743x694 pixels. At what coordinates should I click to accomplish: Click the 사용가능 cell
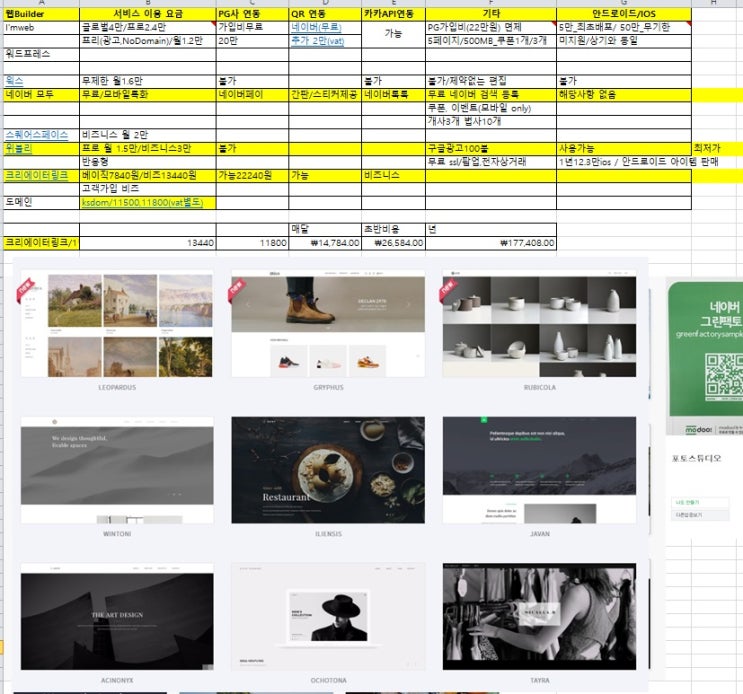(x=624, y=148)
